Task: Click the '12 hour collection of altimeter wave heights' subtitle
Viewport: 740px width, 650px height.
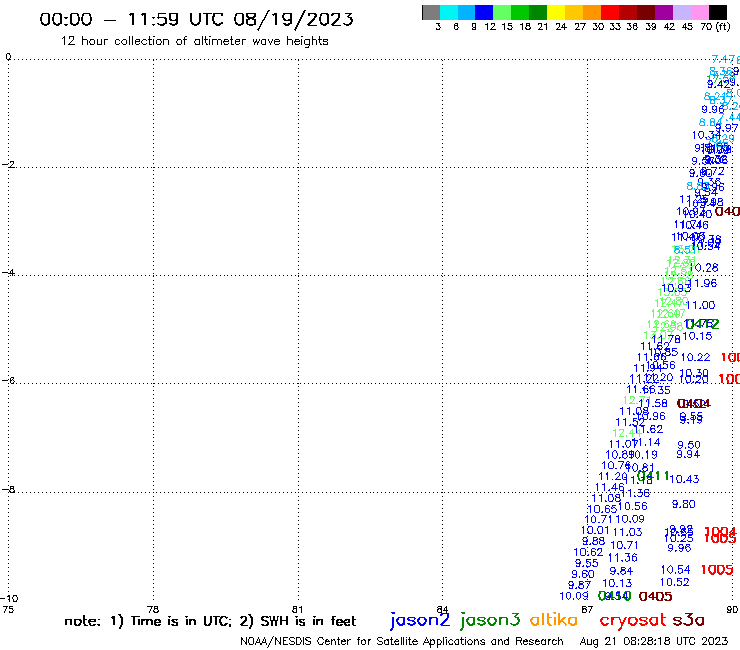Action: pos(194,41)
